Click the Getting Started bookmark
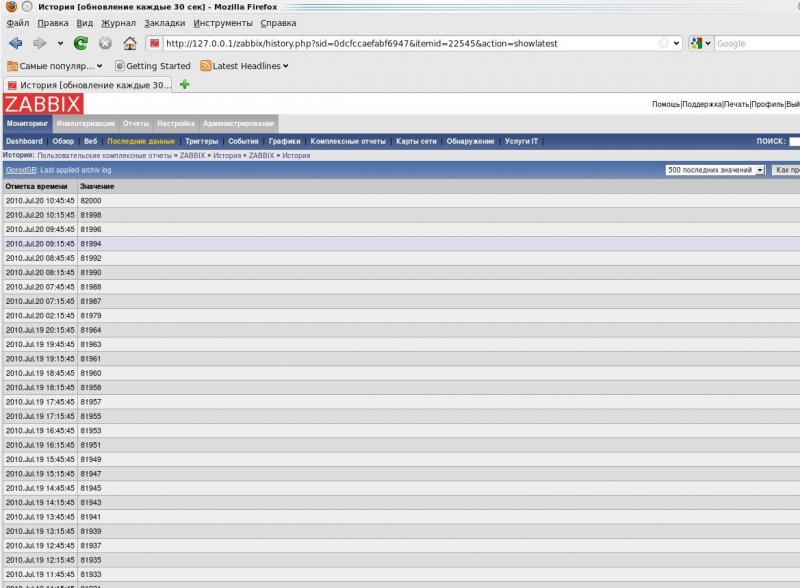Viewport: 800px width, 588px height. tap(153, 66)
